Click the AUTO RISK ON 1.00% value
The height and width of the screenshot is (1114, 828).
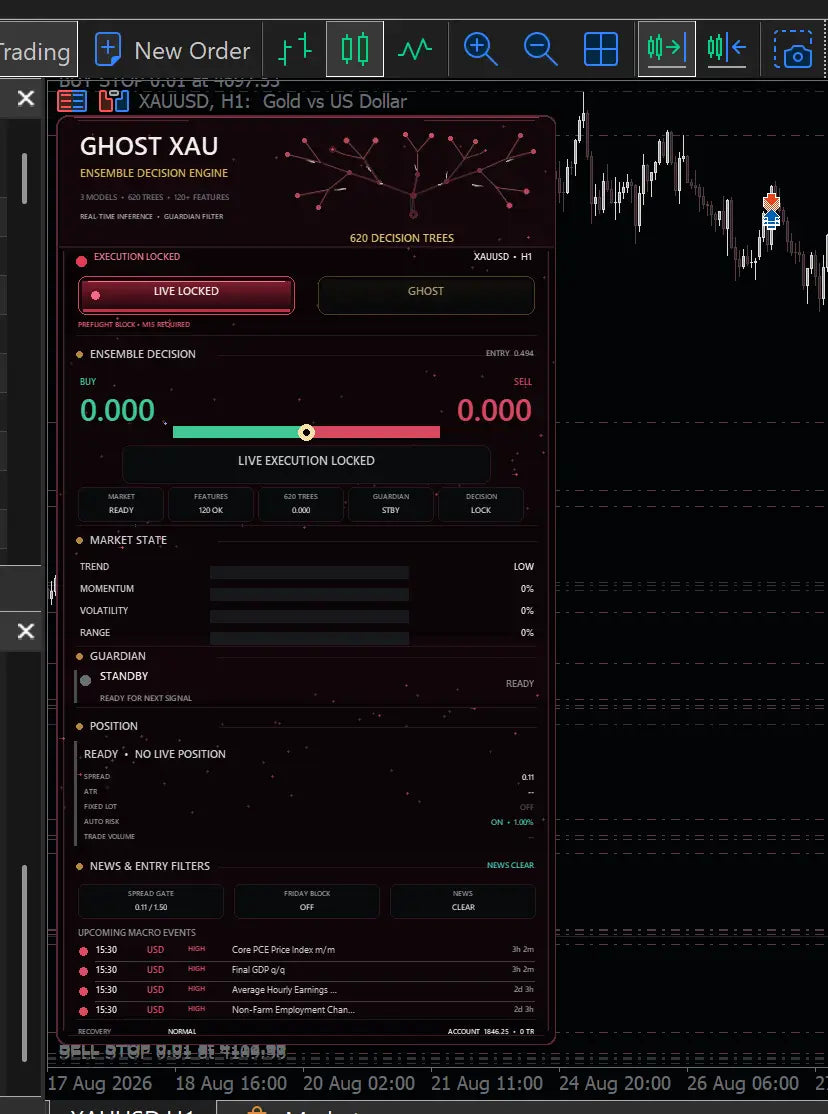tap(512, 822)
